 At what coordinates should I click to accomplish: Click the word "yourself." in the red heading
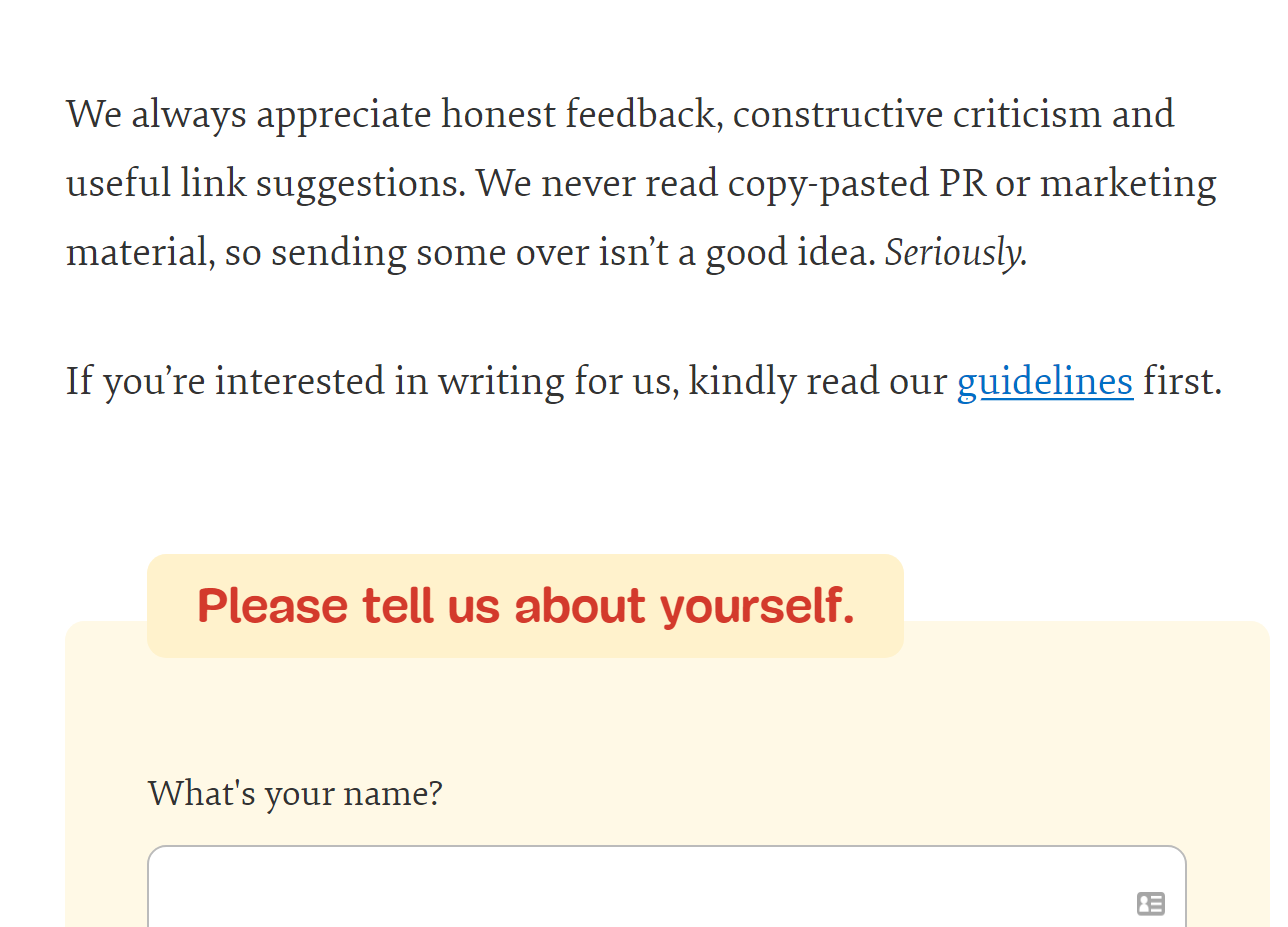click(x=757, y=606)
